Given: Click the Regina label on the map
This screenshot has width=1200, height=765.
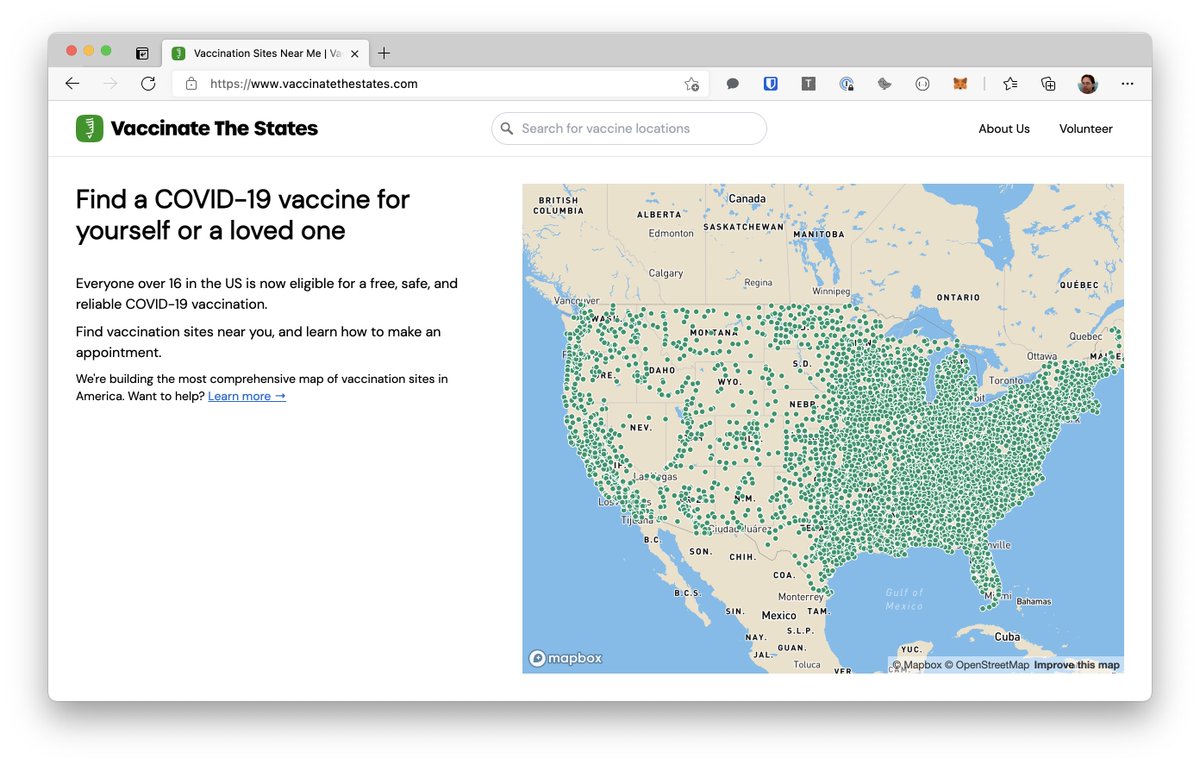Looking at the screenshot, I should pyautogui.click(x=758, y=283).
